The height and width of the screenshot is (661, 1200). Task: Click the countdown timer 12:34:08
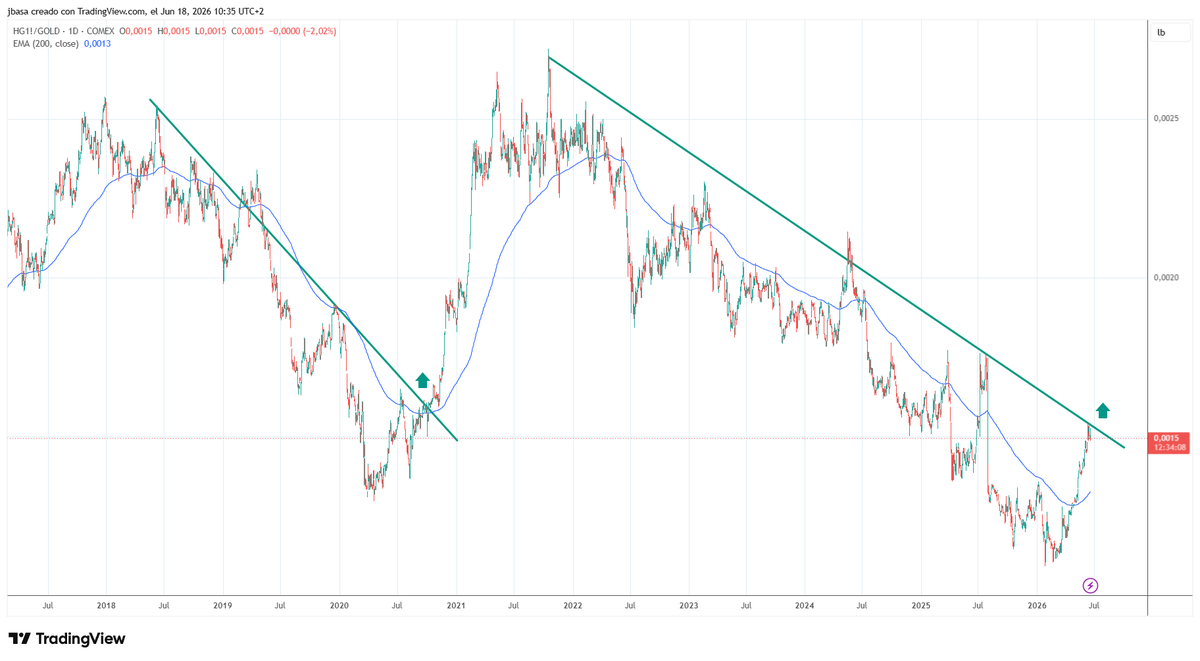1169,447
